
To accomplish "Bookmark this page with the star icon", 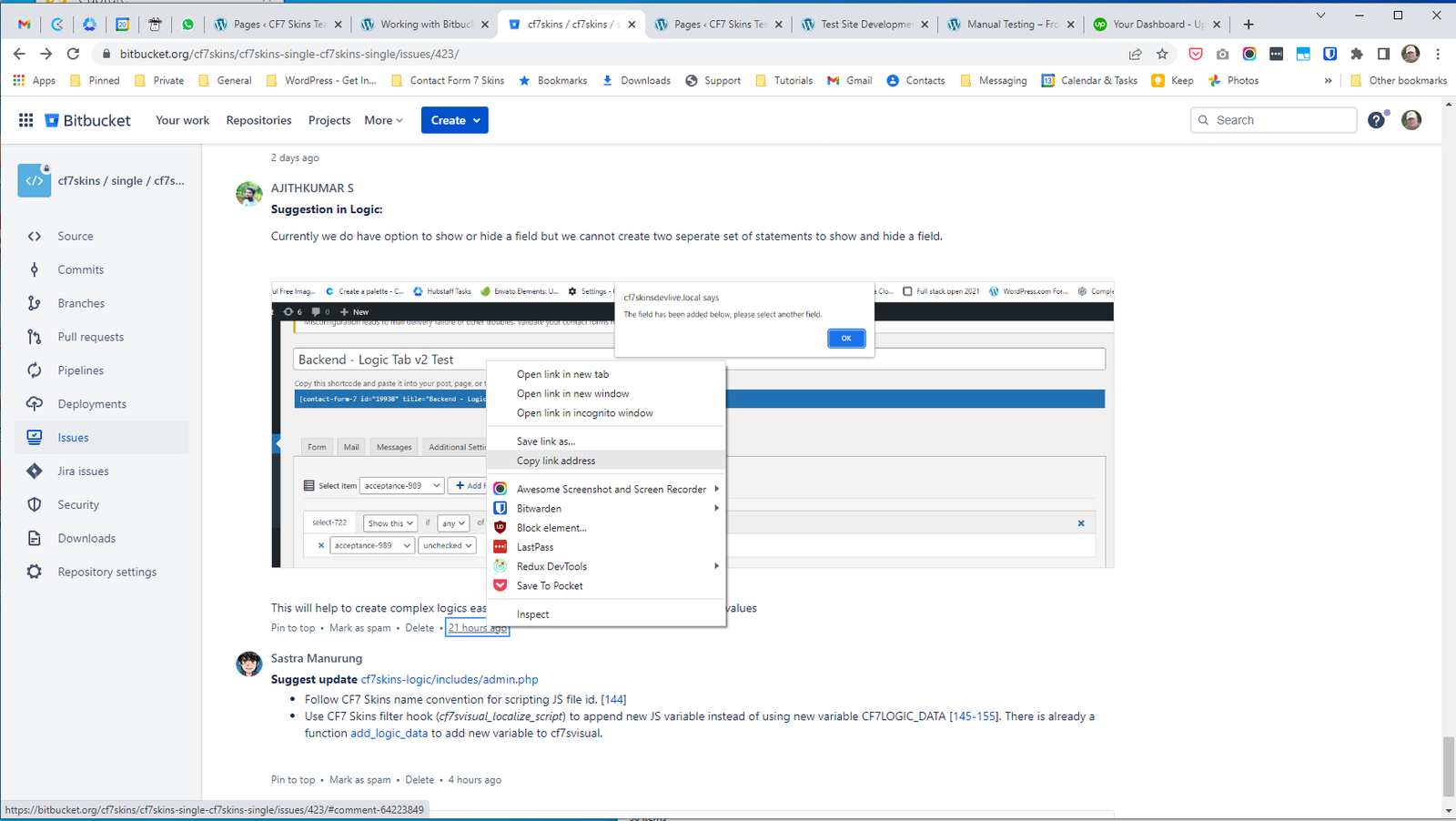I will pyautogui.click(x=1162, y=54).
